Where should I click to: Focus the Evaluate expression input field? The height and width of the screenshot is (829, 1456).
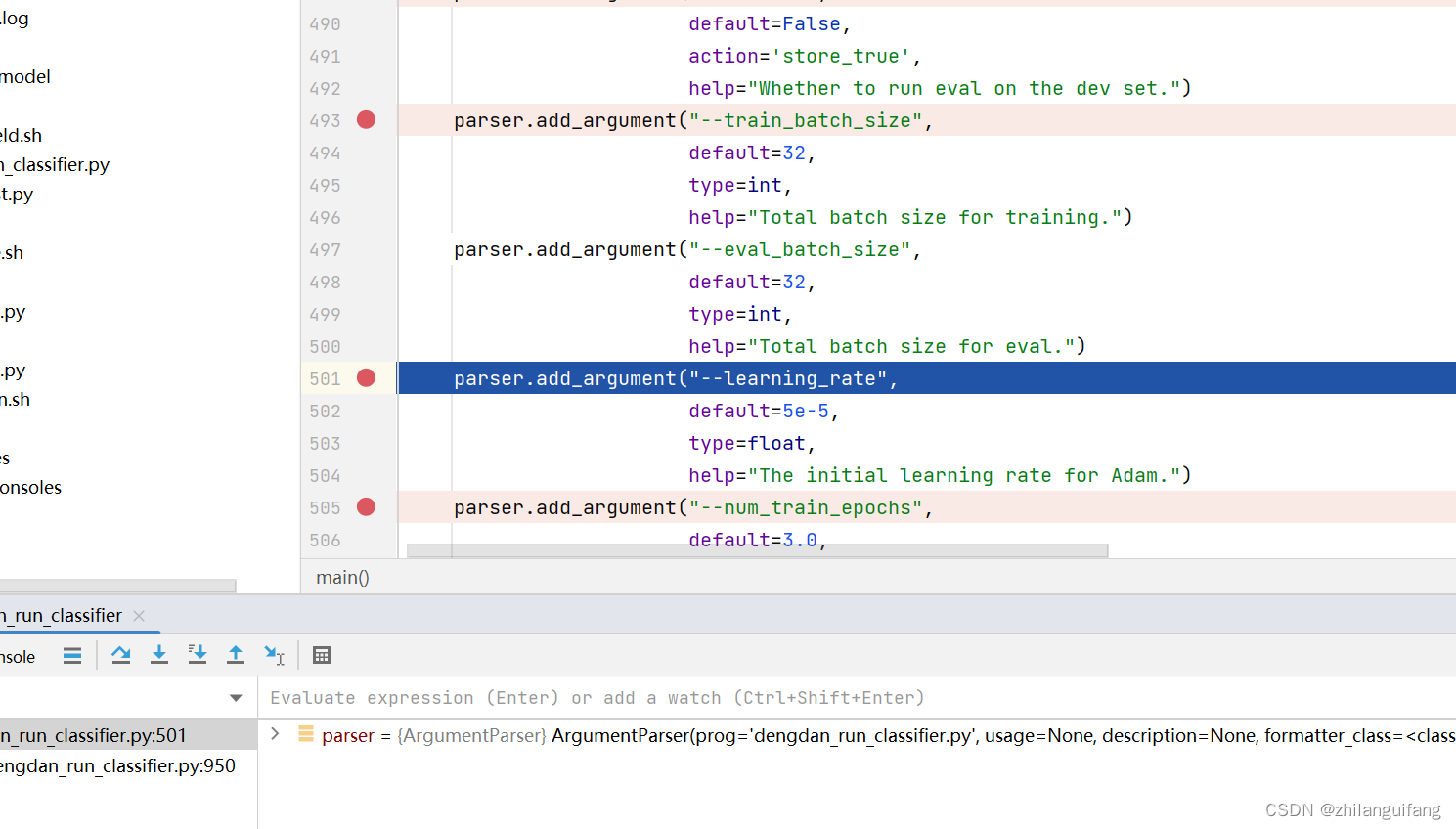[x=857, y=698]
